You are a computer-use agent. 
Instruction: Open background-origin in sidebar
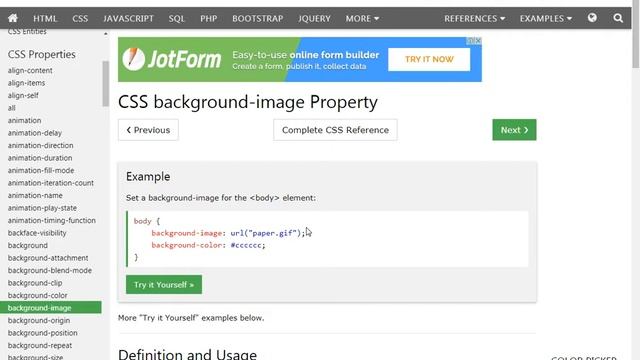click(x=39, y=320)
